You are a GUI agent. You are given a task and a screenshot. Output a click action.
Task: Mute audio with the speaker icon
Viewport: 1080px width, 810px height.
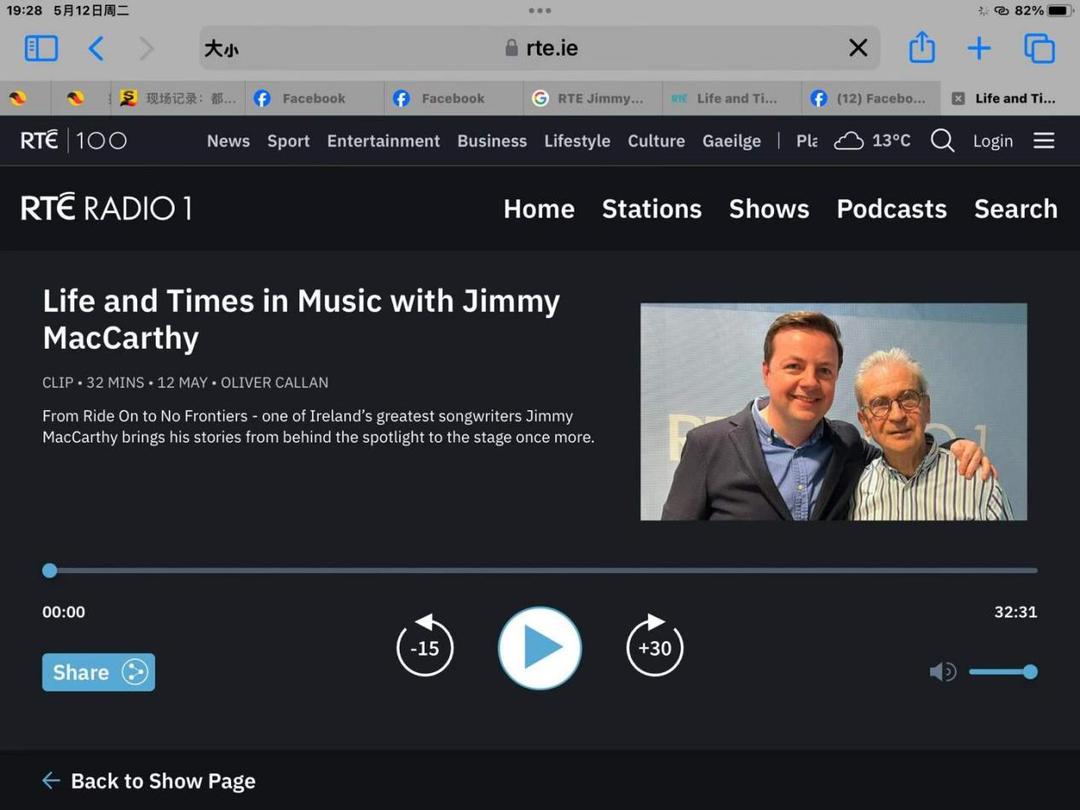(942, 672)
